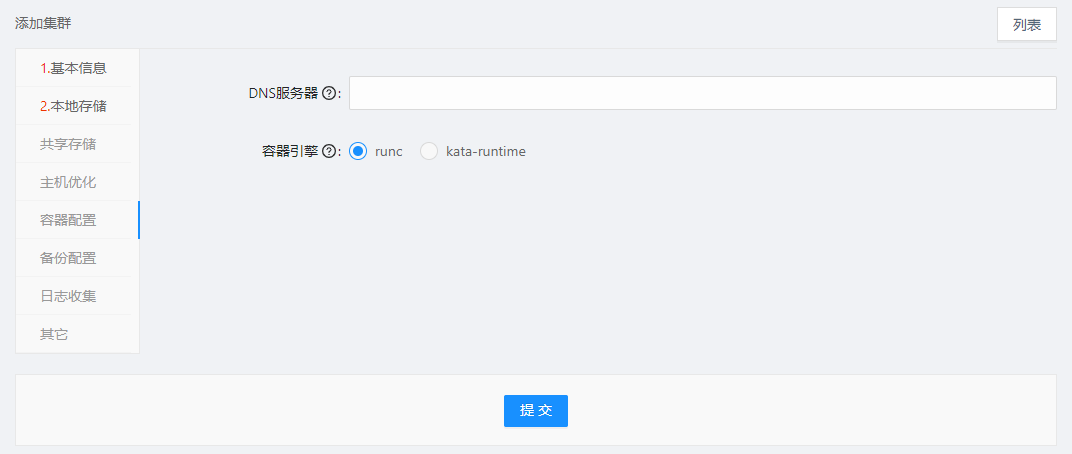1072x454 pixels.
Task: Switch to the 共享存储 tab
Action: coord(77,144)
